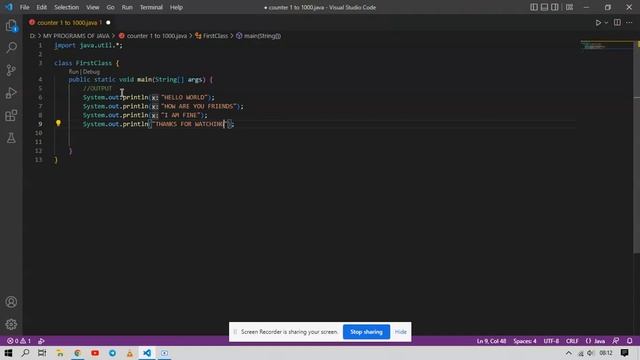Toggle the primary side bar layout
The width and height of the screenshot is (640, 360).
[533, 7]
